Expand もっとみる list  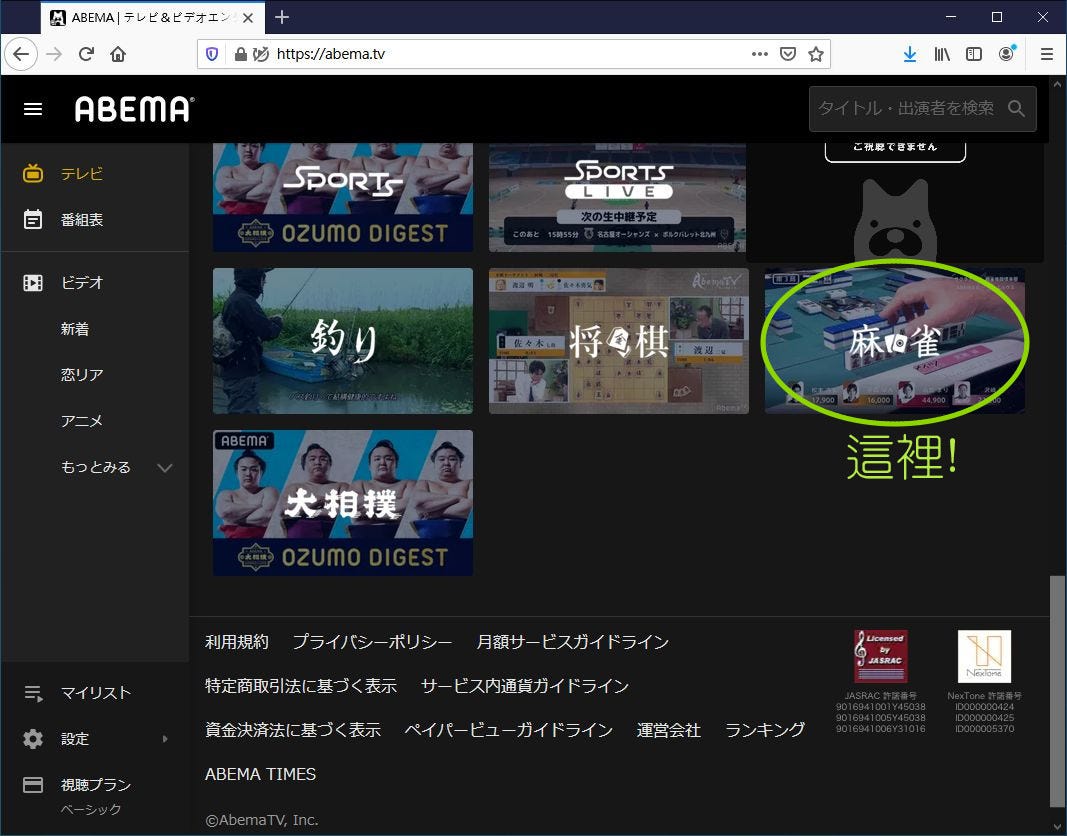(x=96, y=467)
